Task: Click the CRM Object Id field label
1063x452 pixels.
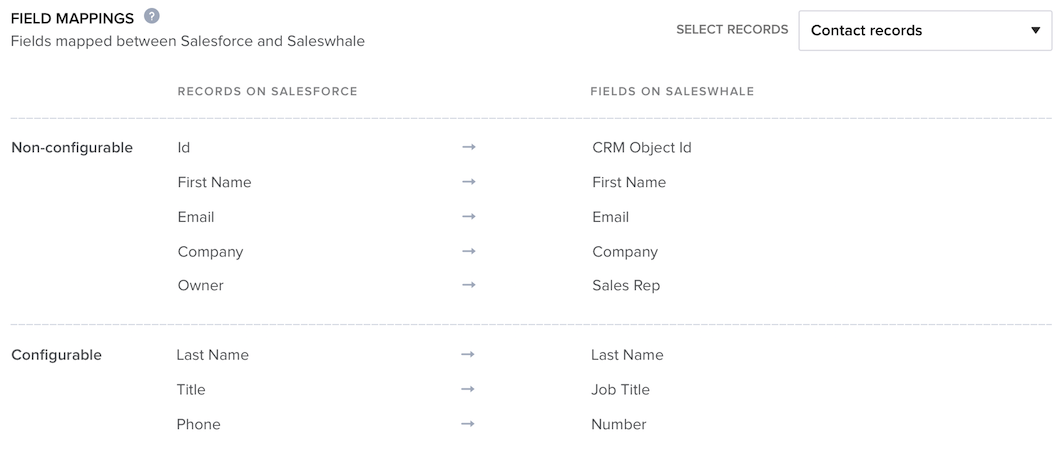Action: [x=642, y=148]
